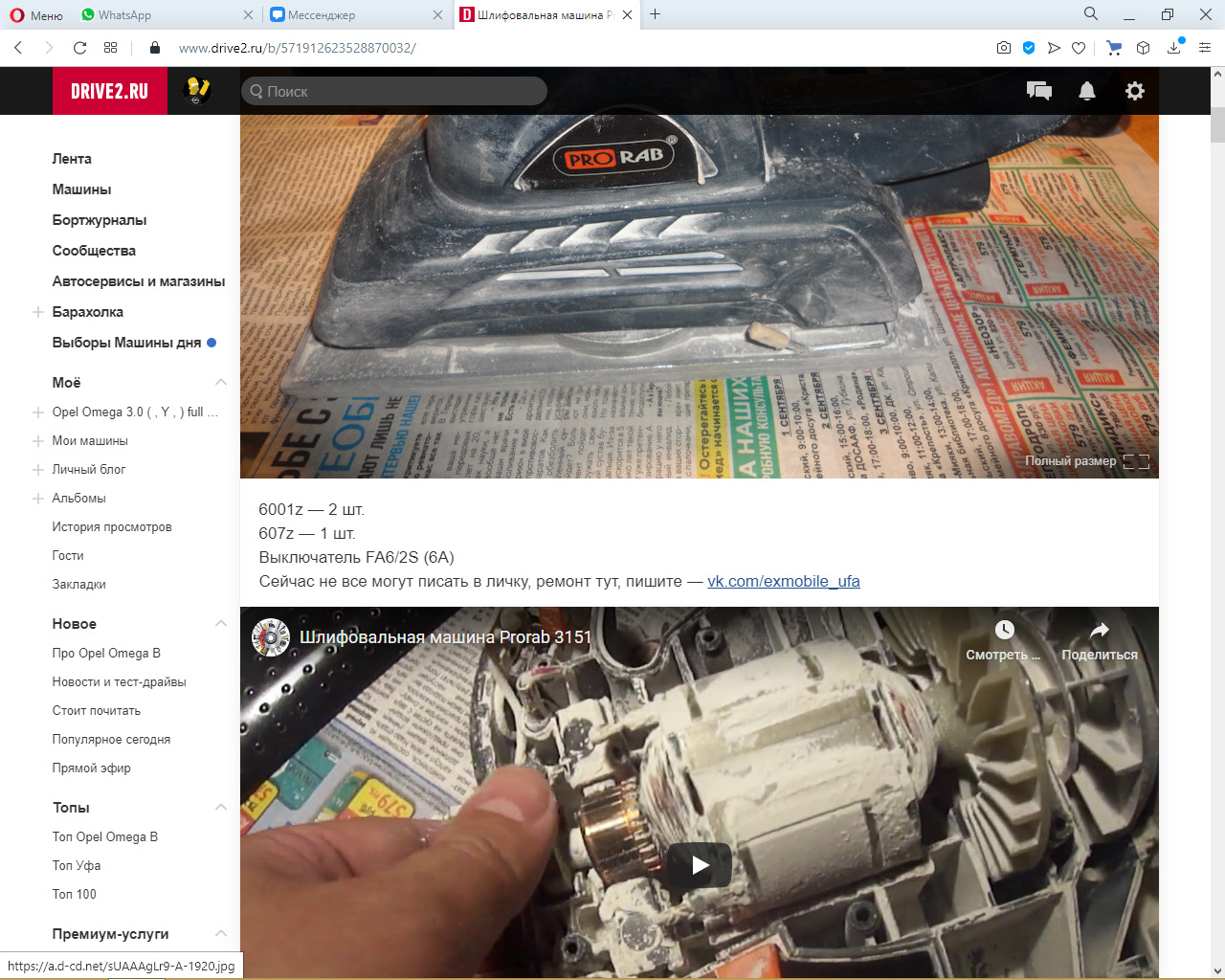This screenshot has width=1225, height=980.
Task: Open the settings gear icon
Action: 1135,91
